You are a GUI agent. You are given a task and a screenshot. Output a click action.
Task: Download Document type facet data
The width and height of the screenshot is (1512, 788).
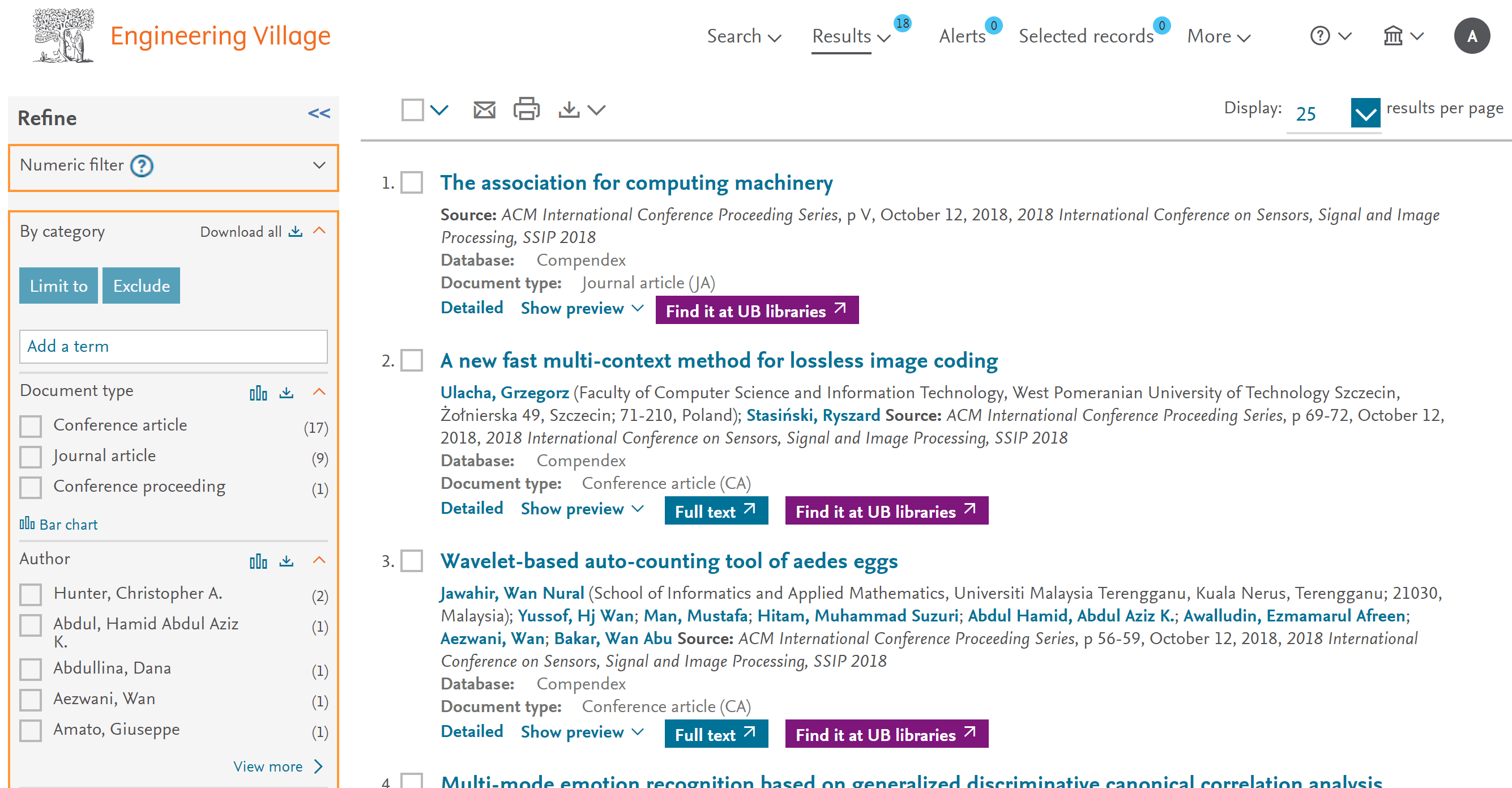[287, 392]
